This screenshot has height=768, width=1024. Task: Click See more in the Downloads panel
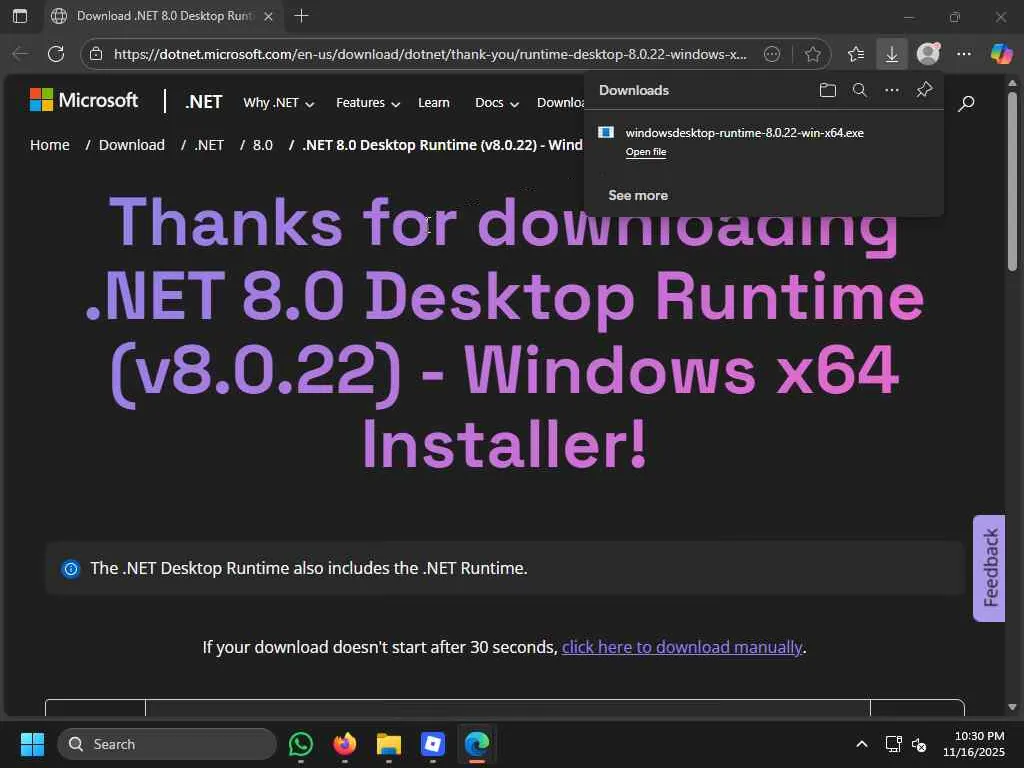tap(638, 195)
